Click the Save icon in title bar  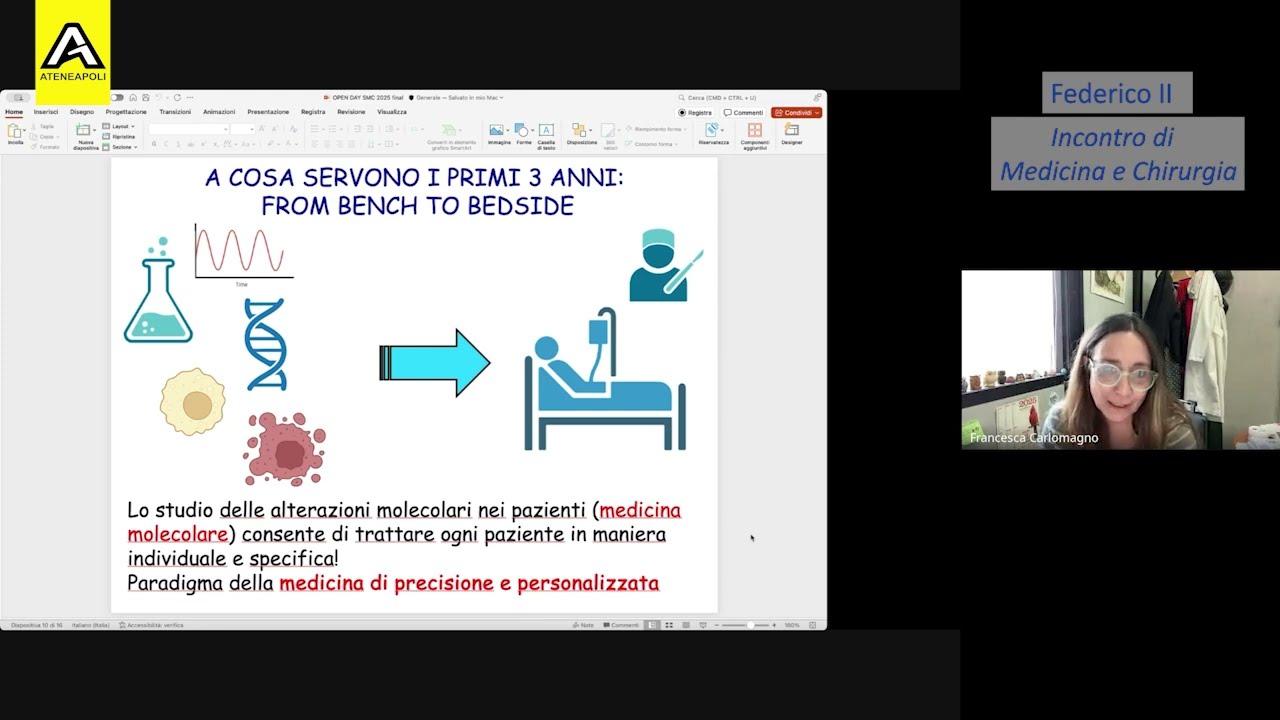pos(145,98)
